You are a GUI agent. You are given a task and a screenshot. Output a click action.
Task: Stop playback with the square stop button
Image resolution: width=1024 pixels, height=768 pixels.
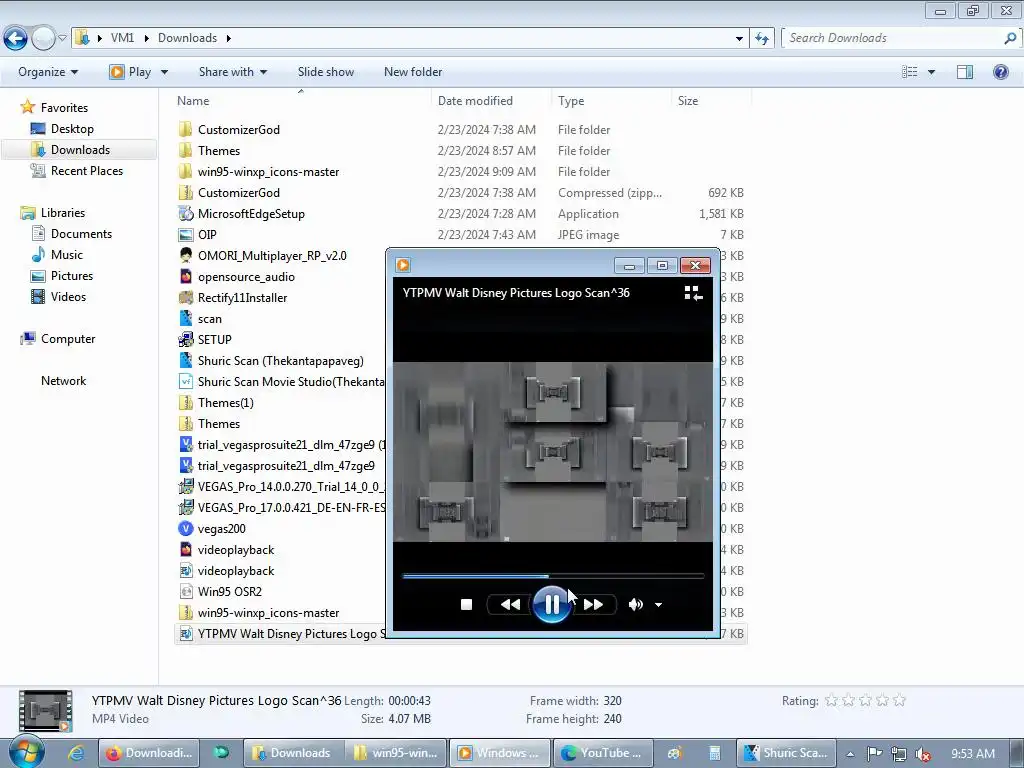(466, 605)
